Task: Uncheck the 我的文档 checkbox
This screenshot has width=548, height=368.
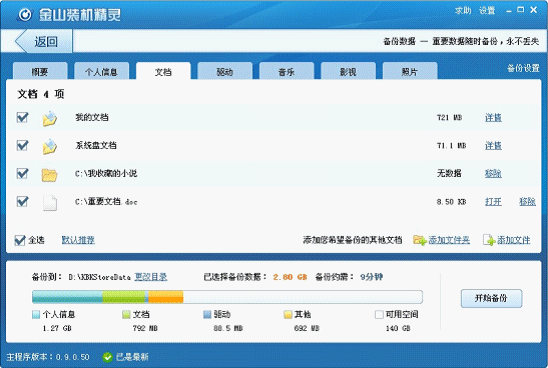Action: point(22,117)
